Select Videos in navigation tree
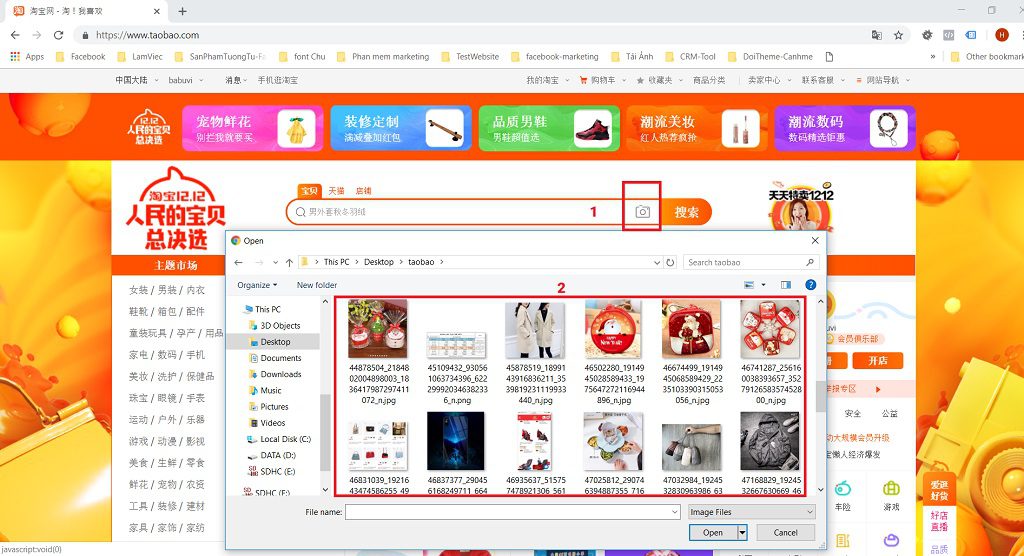This screenshot has height=556, width=1024. coord(272,423)
